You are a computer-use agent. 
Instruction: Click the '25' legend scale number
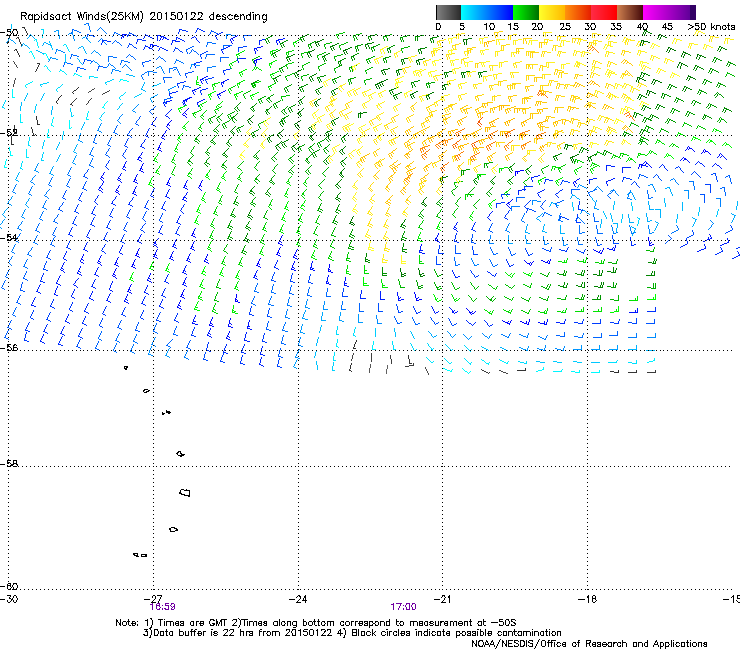(x=565, y=27)
